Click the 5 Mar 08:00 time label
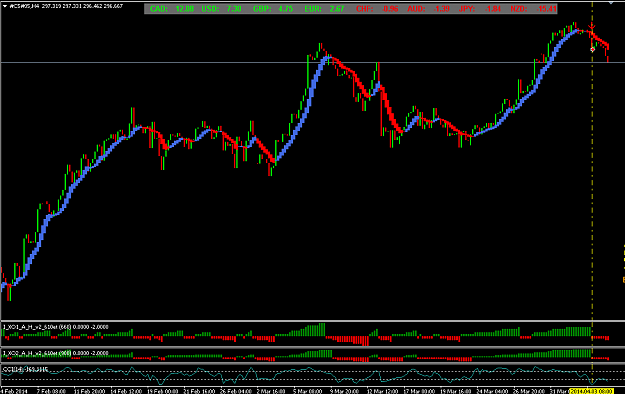 [x=308, y=391]
